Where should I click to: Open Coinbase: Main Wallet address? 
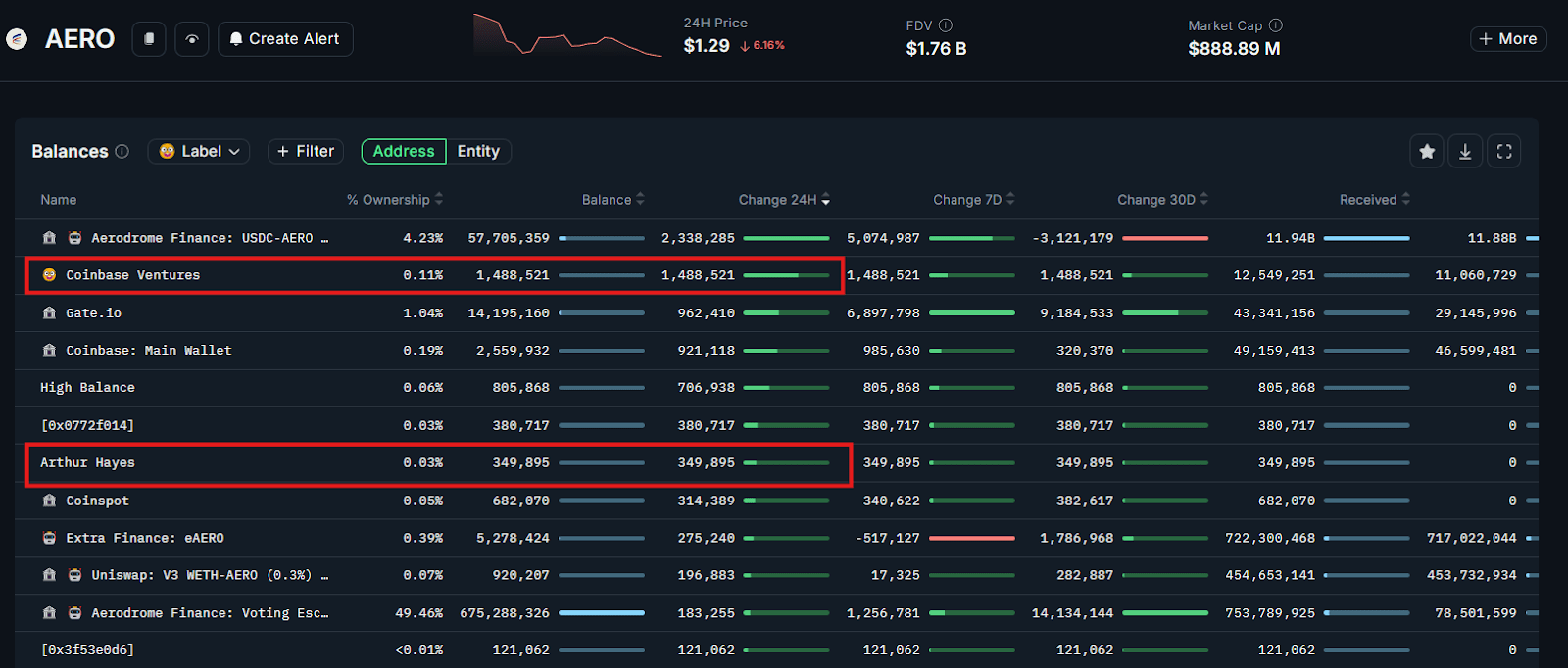(149, 351)
